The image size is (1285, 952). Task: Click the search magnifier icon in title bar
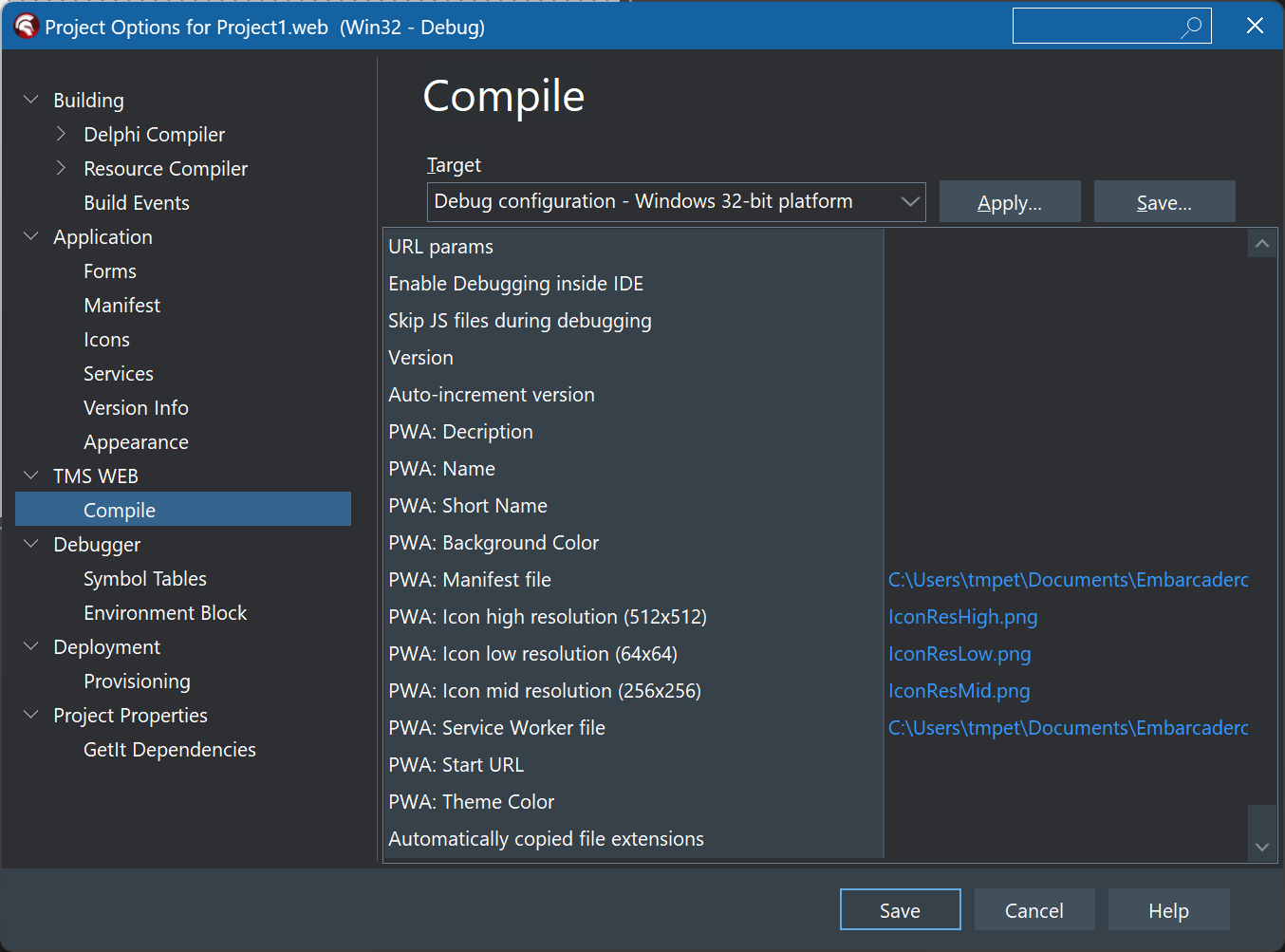pos(1191,27)
